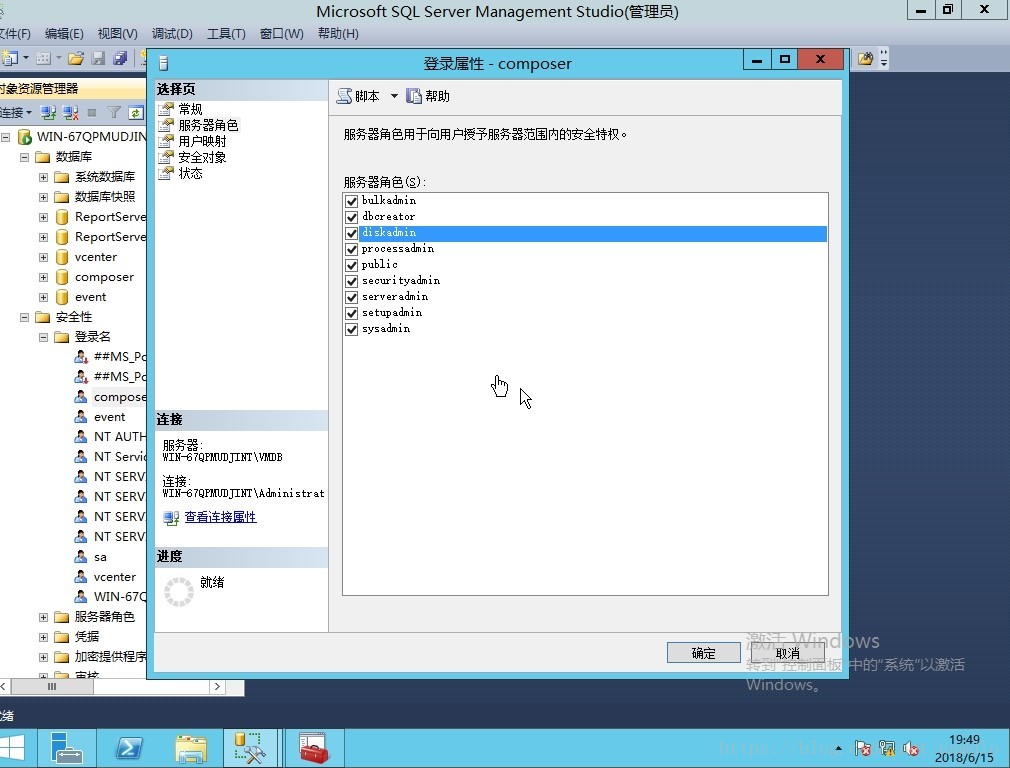Image resolution: width=1010 pixels, height=768 pixels.
Task: Uncheck the processadmin role checkbox
Action: (352, 249)
